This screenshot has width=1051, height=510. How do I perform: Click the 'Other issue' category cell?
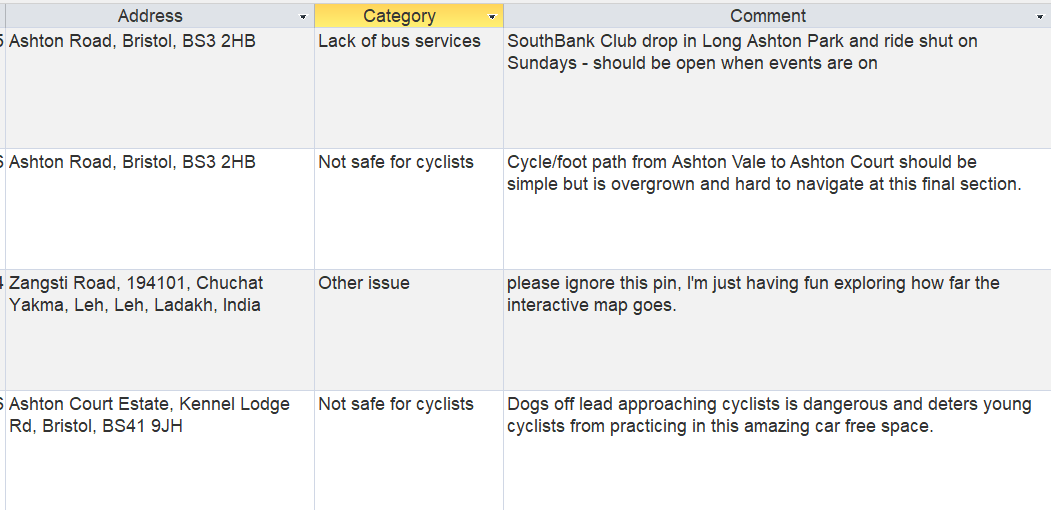(x=364, y=284)
